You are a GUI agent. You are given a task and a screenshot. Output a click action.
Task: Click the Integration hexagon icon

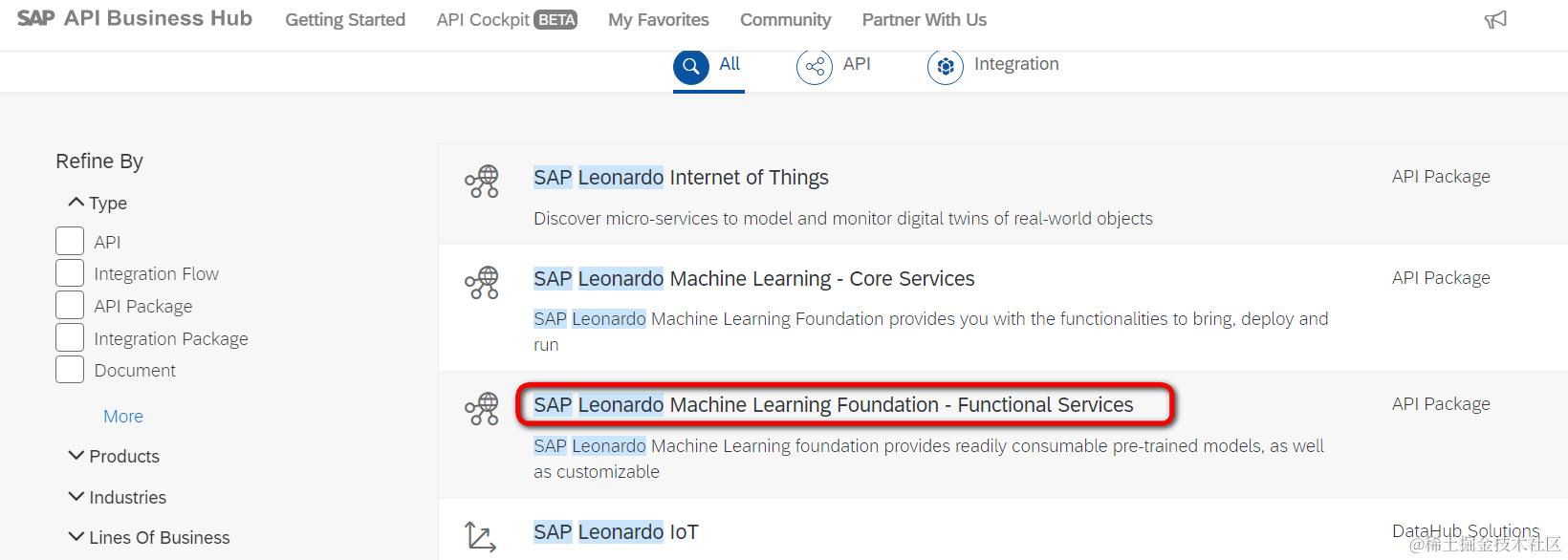pyautogui.click(x=946, y=66)
